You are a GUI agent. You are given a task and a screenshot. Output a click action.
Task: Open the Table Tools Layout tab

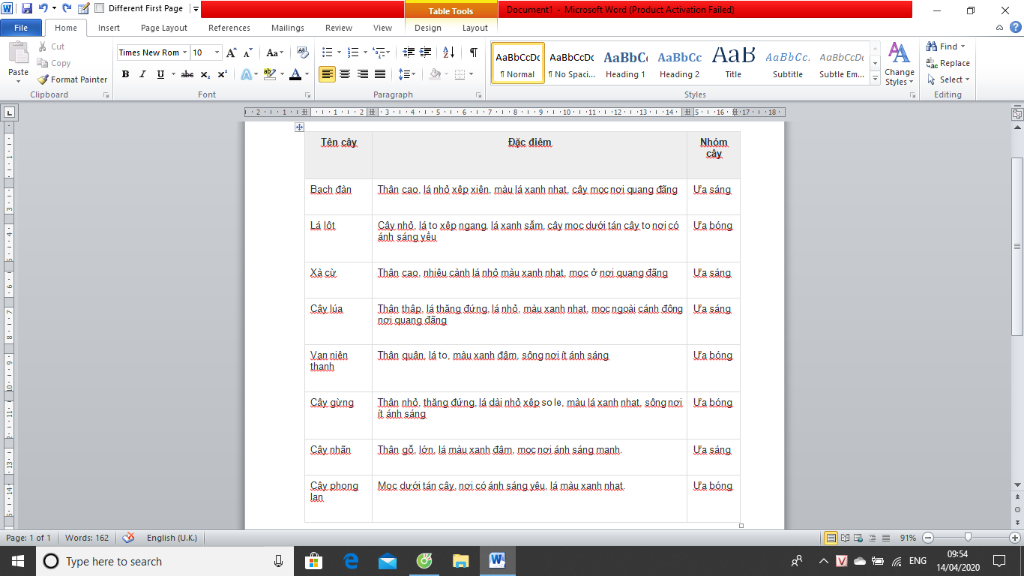pos(475,28)
